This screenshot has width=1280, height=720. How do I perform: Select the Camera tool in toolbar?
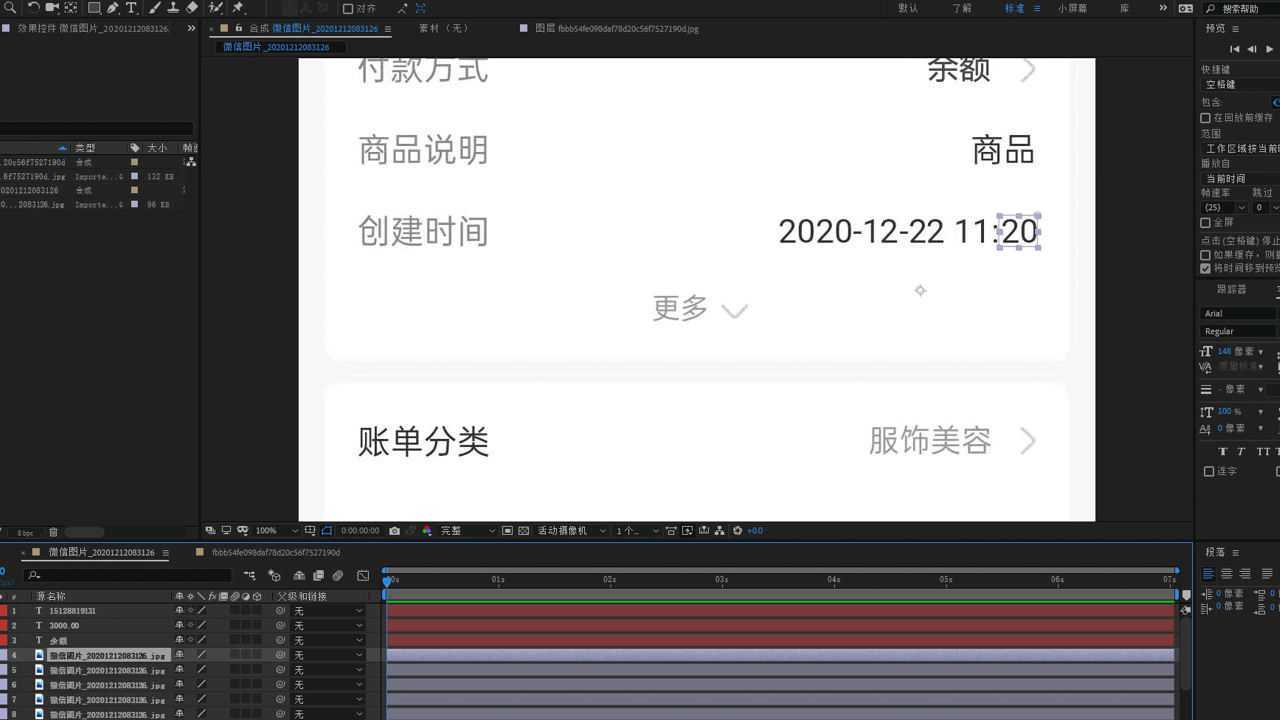tap(52, 7)
